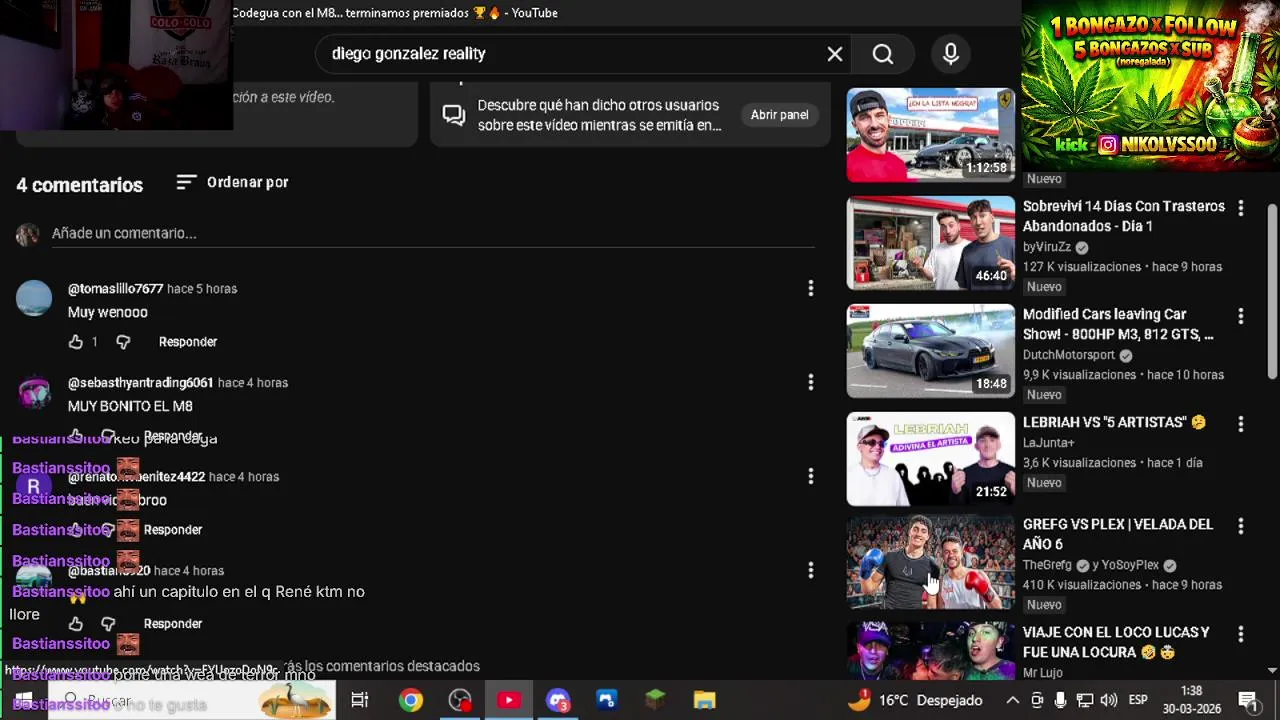Open the 1:12:58 video thumbnail

pos(931,135)
